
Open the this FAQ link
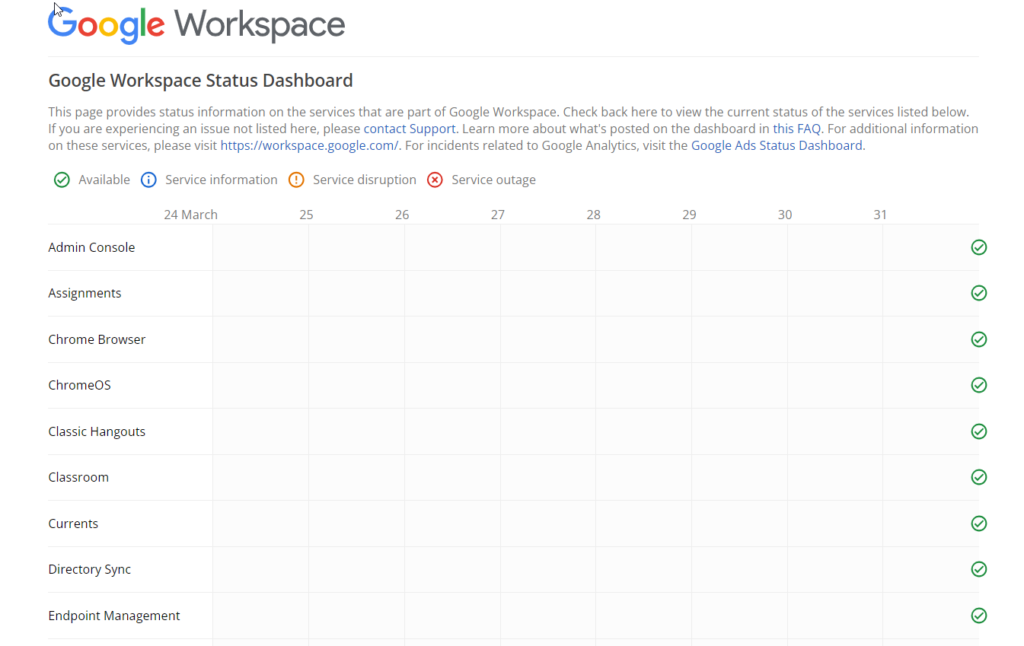[797, 129]
